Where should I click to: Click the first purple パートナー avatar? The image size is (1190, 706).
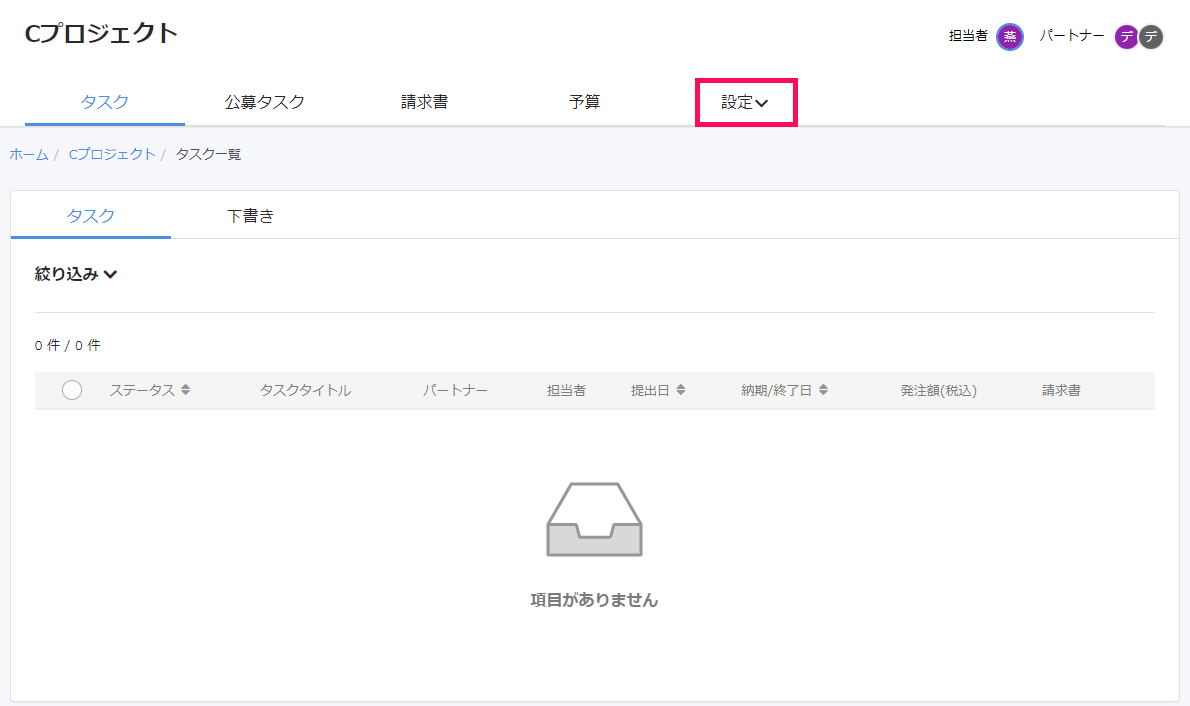[x=1126, y=36]
